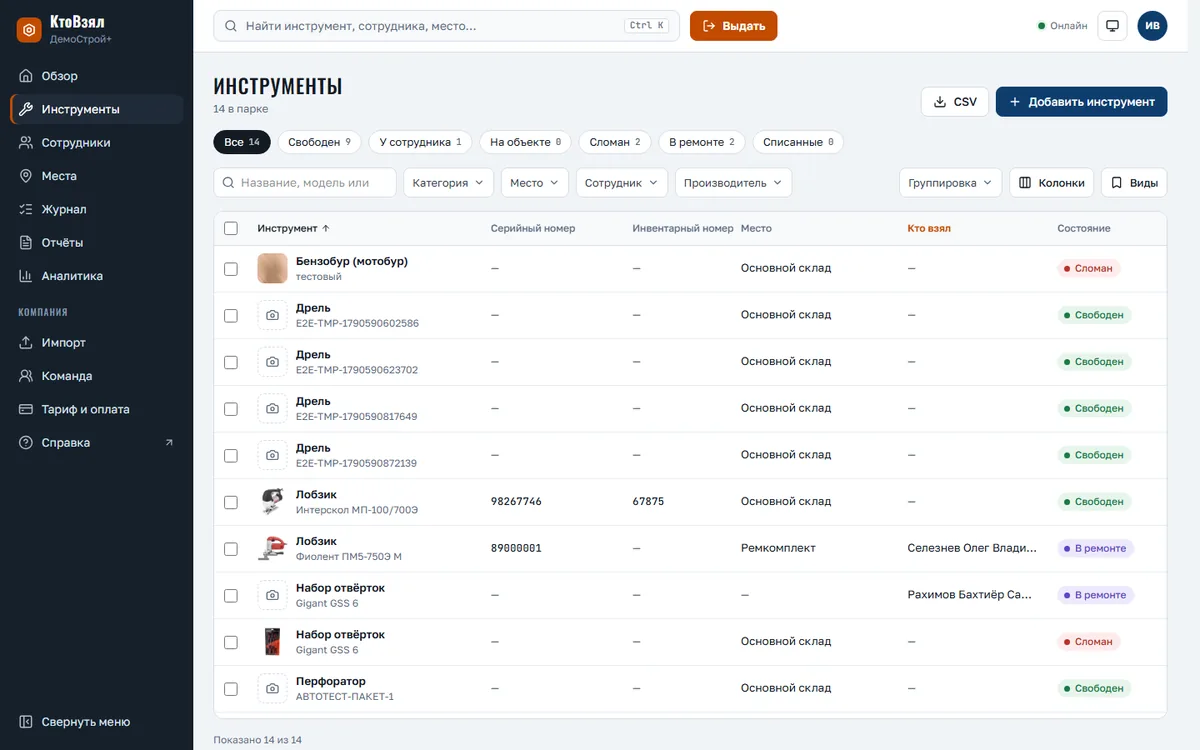
Task: Open the red Набор отвёрток photo thumbnail
Action: [273, 642]
